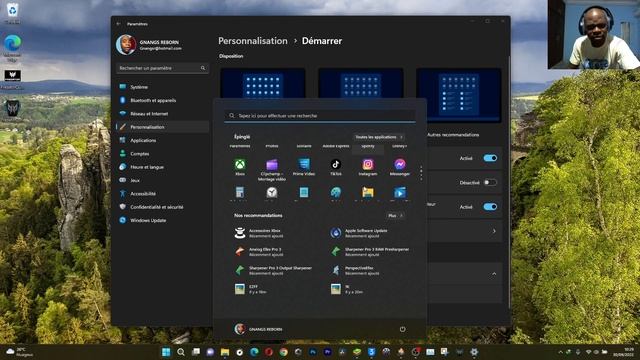Open Système in Settings sidebar

pyautogui.click(x=163, y=87)
